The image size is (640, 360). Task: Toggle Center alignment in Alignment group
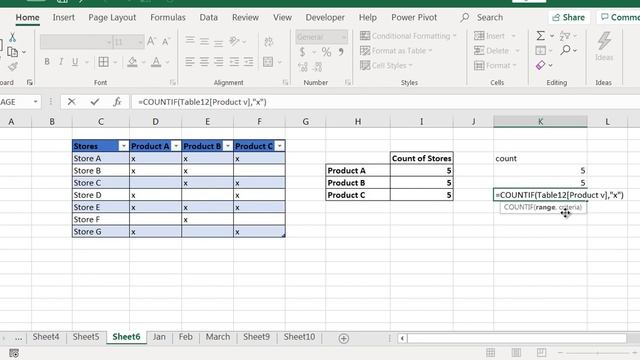(204, 62)
